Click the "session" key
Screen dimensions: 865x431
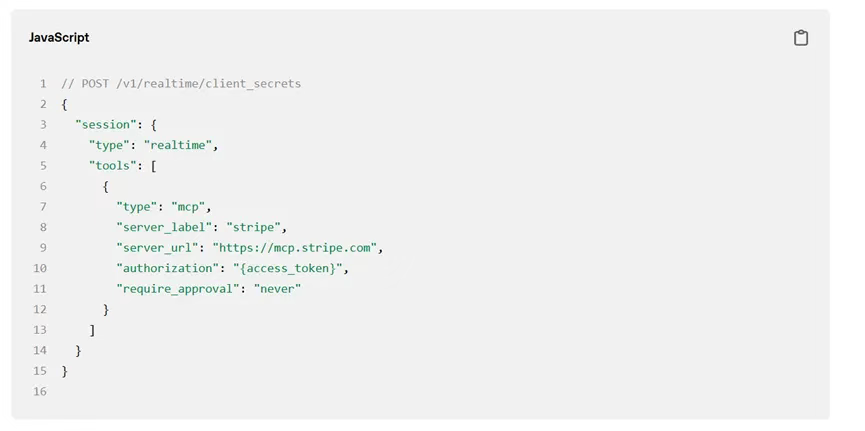[105, 125]
